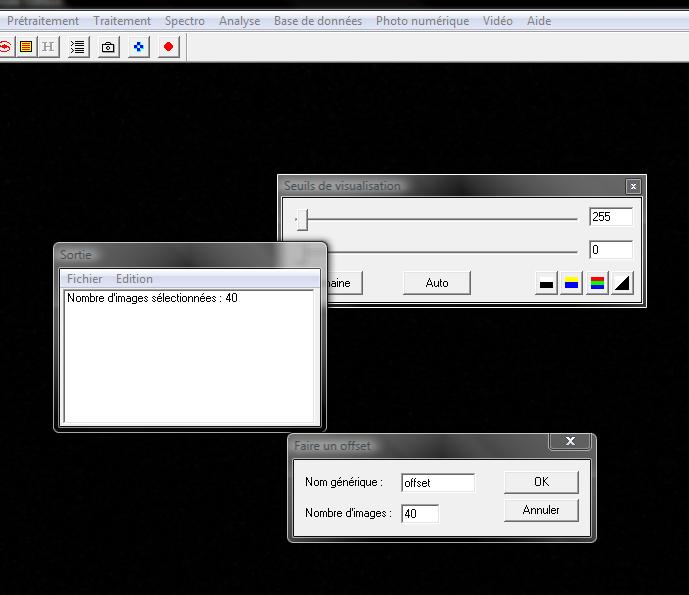Open the Photo numérique menu
Screen dimensions: 689x595
tap(422, 21)
